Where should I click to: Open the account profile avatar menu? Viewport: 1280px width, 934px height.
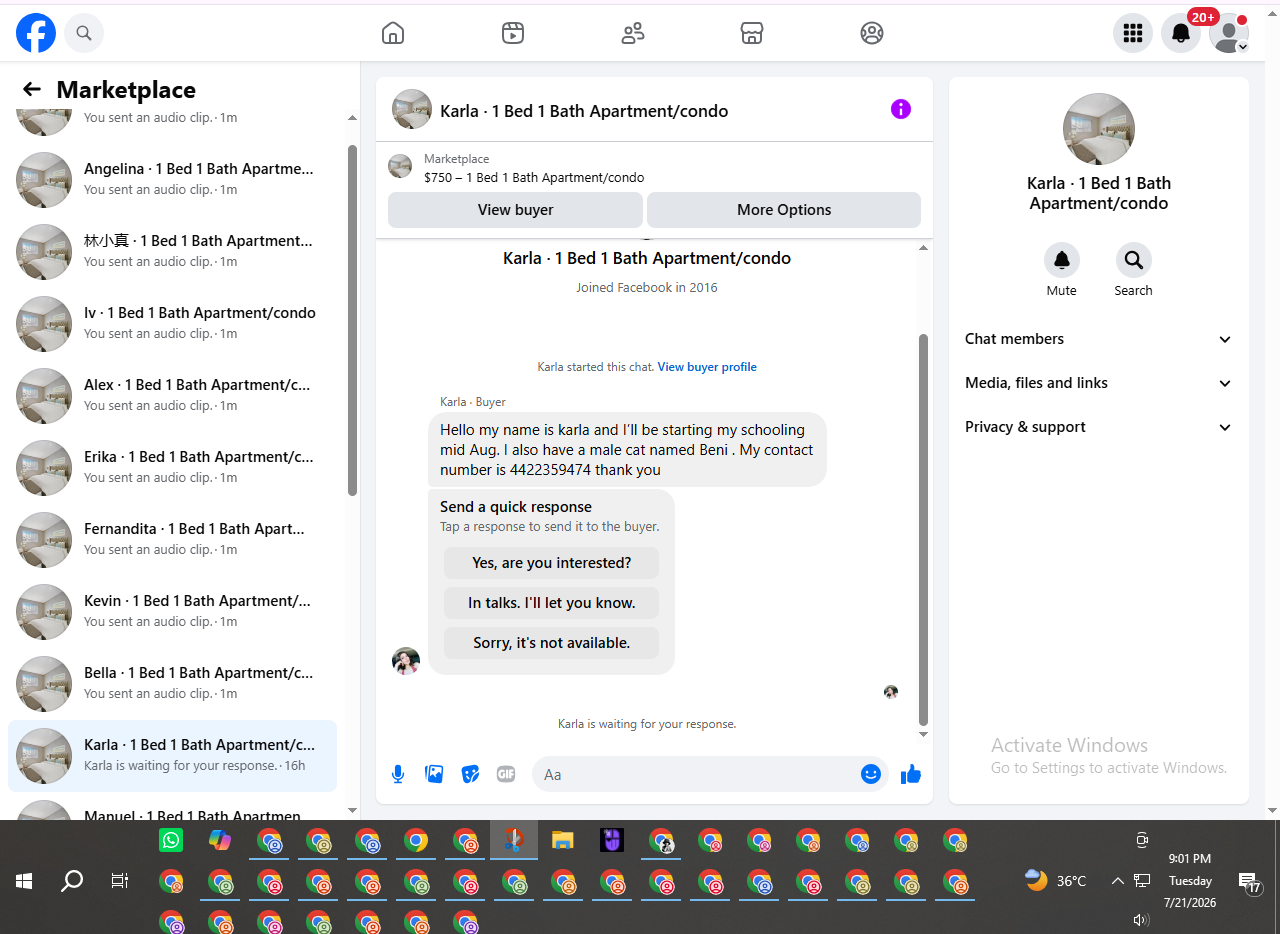coord(1229,34)
